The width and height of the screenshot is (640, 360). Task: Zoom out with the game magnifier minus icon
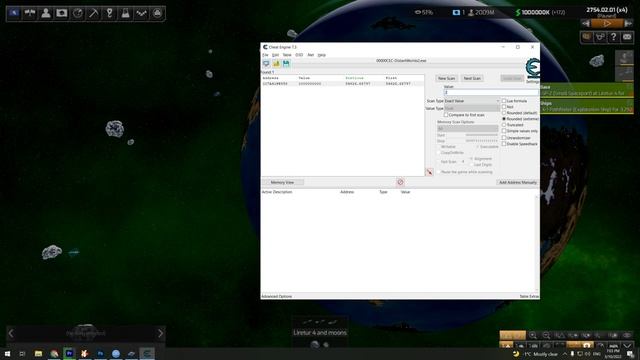[546, 336]
